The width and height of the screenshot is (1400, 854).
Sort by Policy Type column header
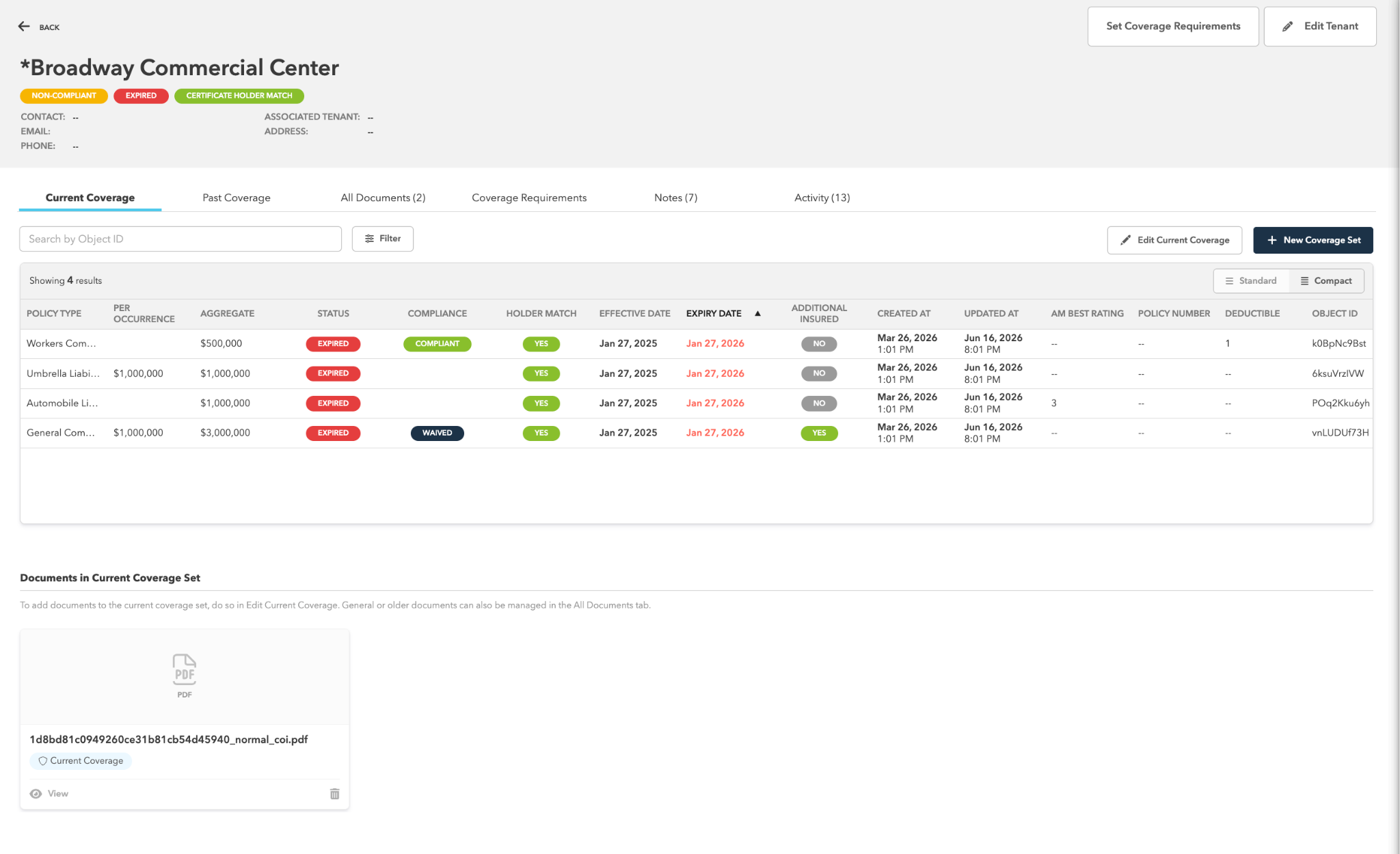click(54, 313)
